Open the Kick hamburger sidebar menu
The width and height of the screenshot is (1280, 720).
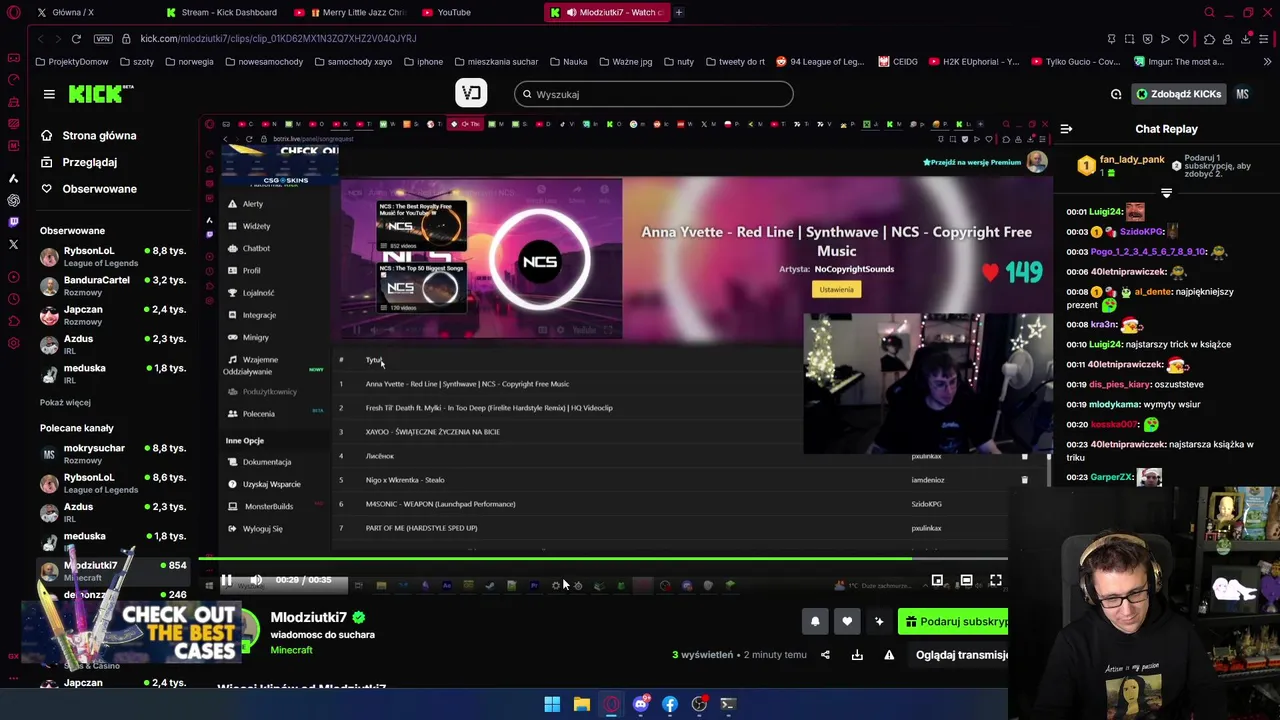coord(49,94)
